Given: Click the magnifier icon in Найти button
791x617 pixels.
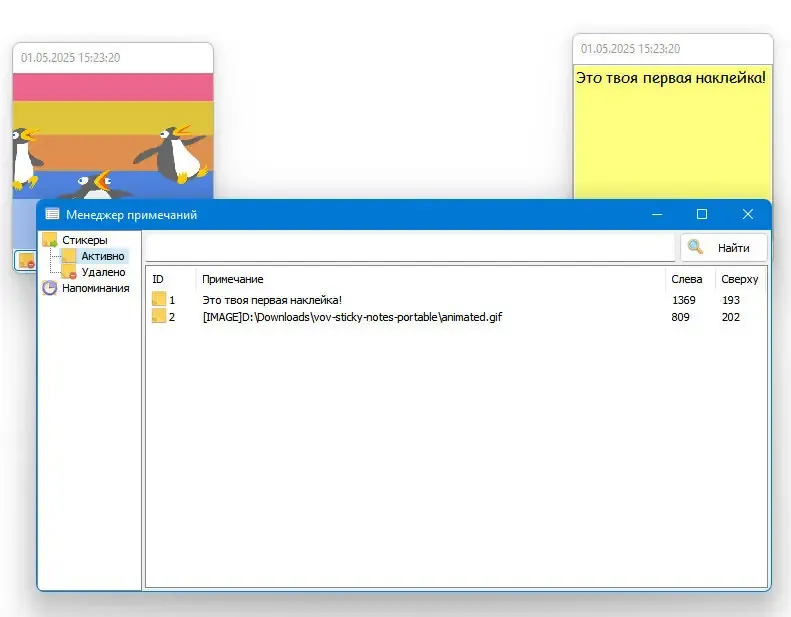Looking at the screenshot, I should point(695,247).
